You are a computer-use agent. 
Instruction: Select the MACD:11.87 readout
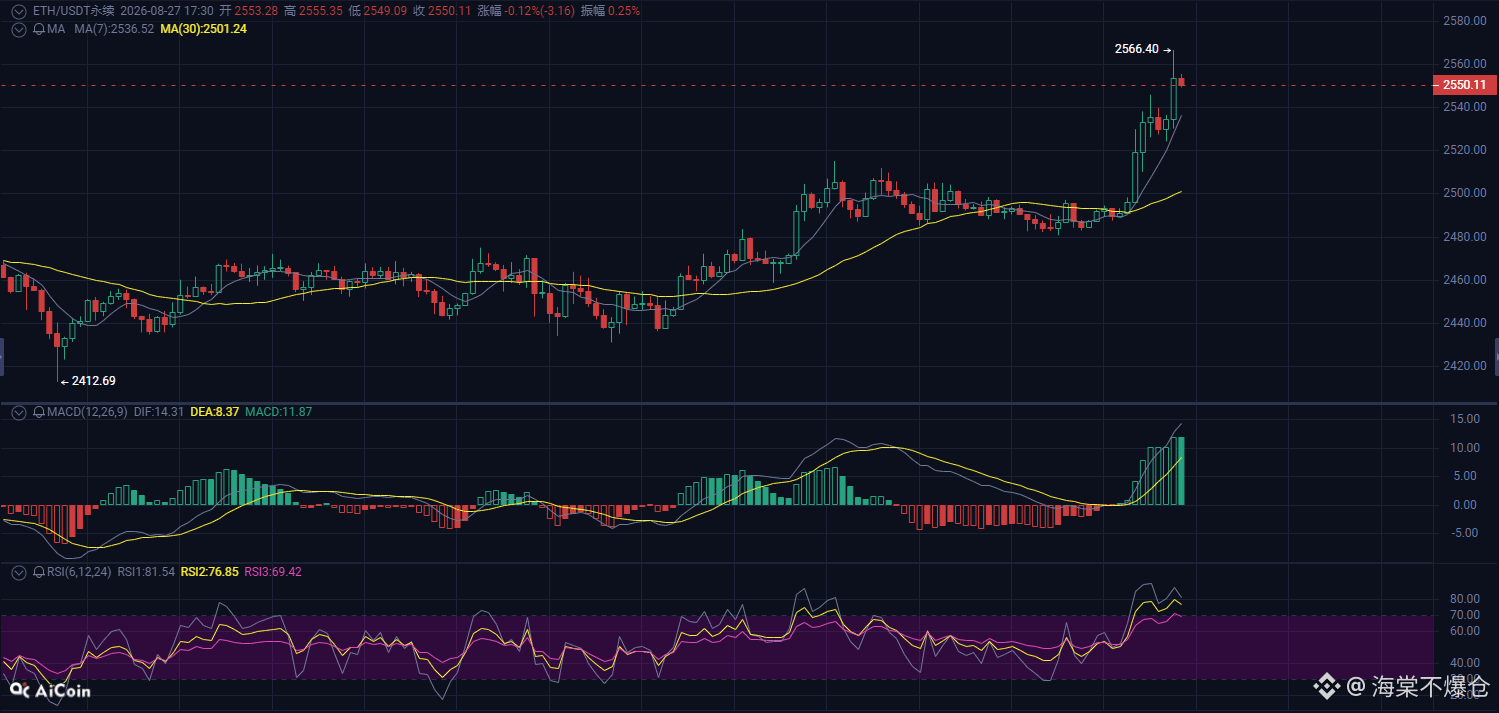pos(279,412)
